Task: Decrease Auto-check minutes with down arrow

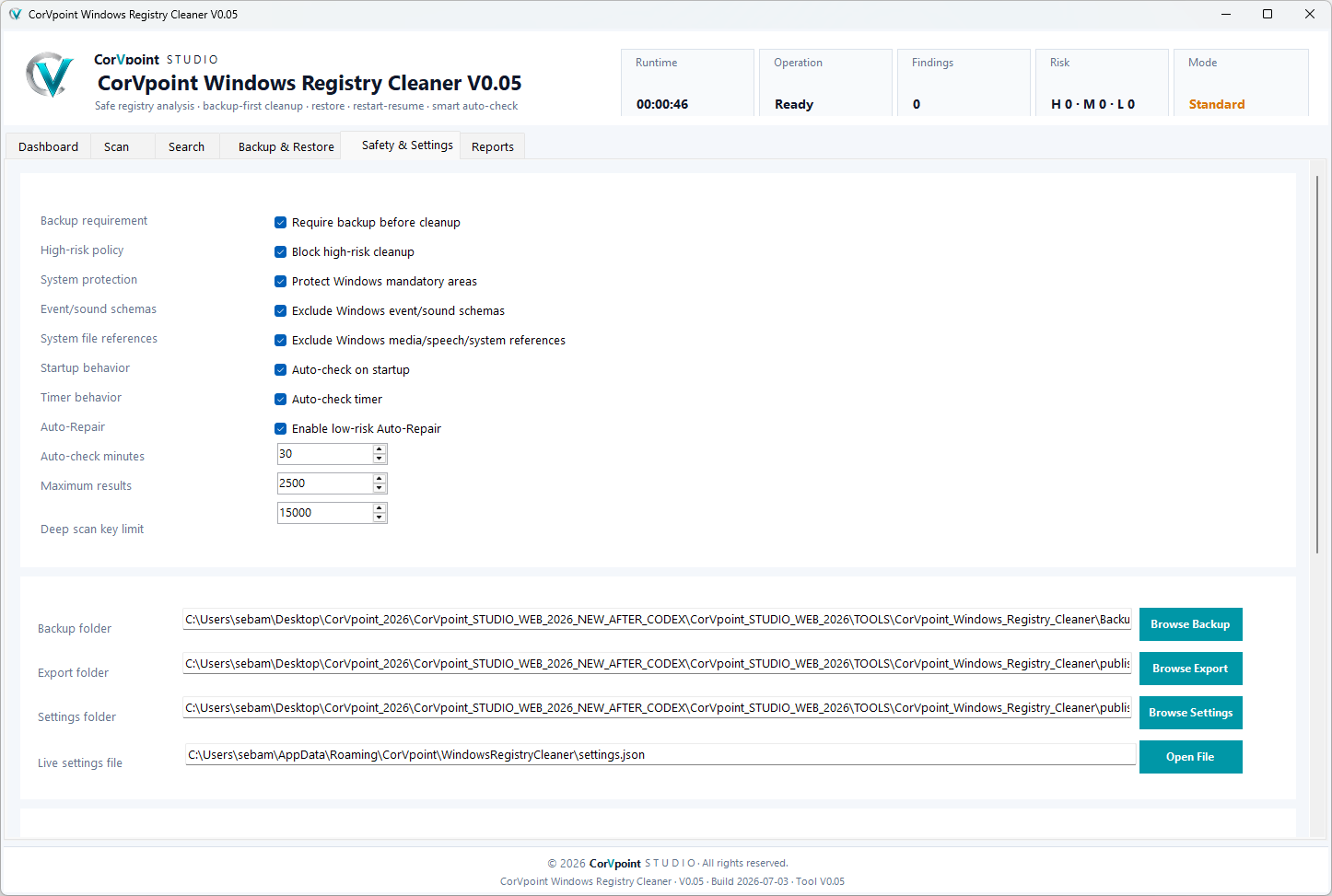Action: pyautogui.click(x=380, y=459)
